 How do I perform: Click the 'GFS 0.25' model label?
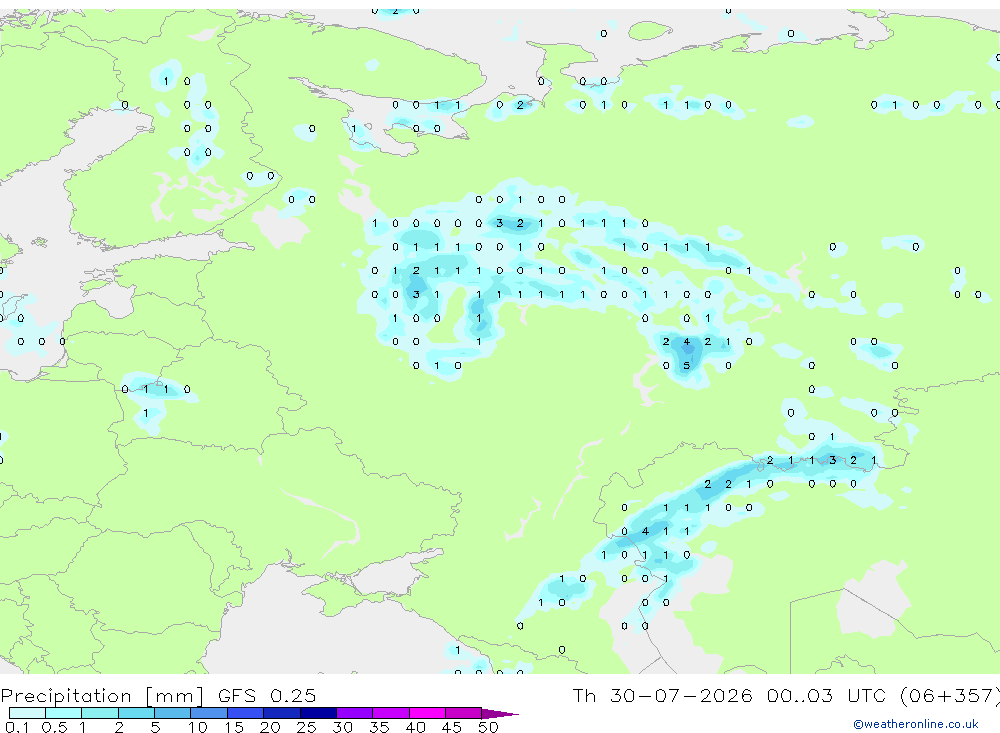[267, 695]
